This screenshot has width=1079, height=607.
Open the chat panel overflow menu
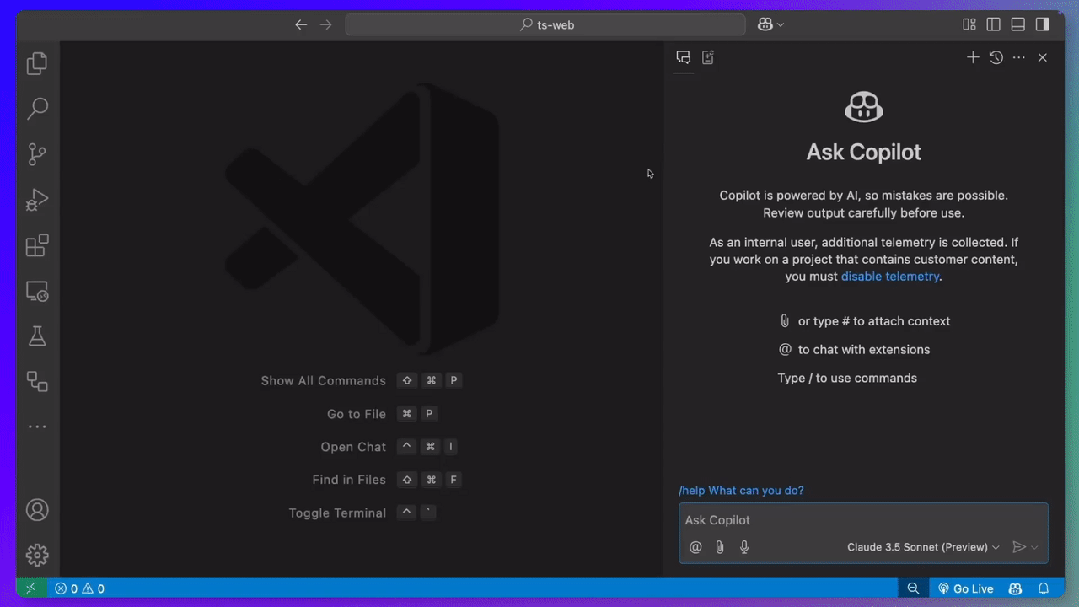[1018, 57]
